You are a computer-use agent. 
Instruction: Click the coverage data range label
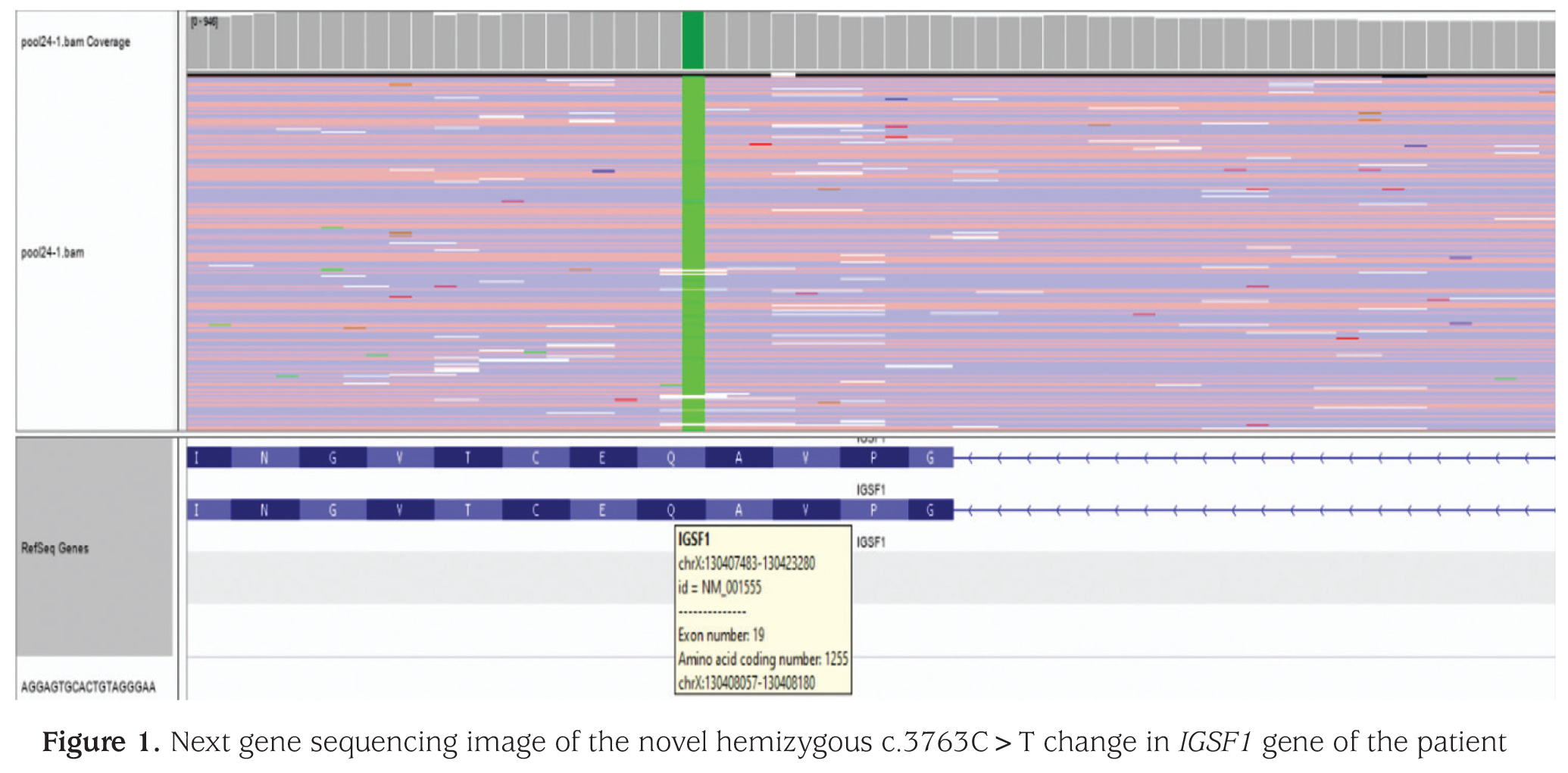(204, 23)
